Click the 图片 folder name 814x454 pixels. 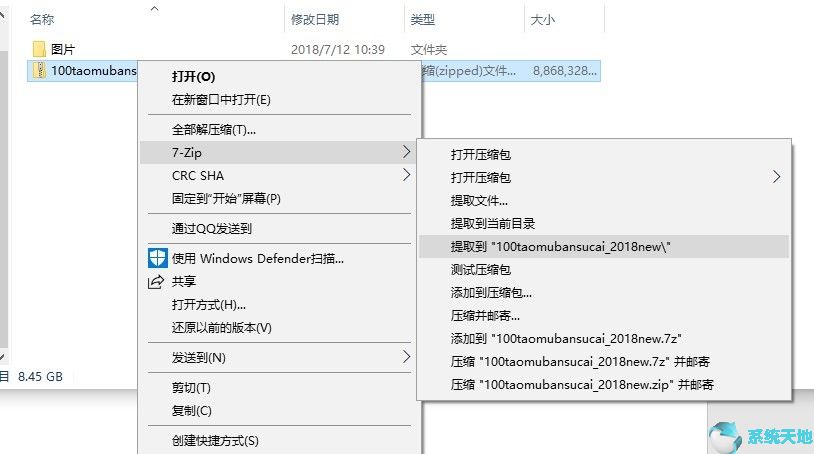(63, 50)
